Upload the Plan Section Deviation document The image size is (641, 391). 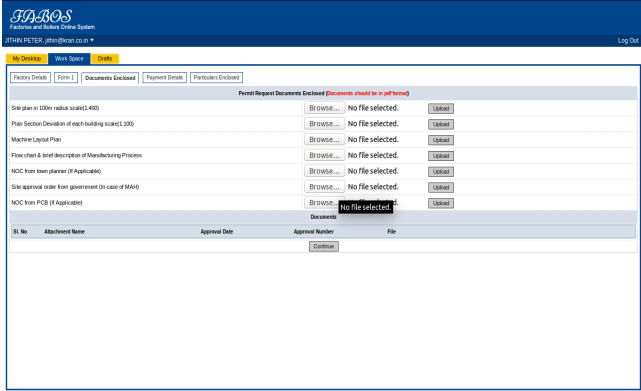coord(441,124)
